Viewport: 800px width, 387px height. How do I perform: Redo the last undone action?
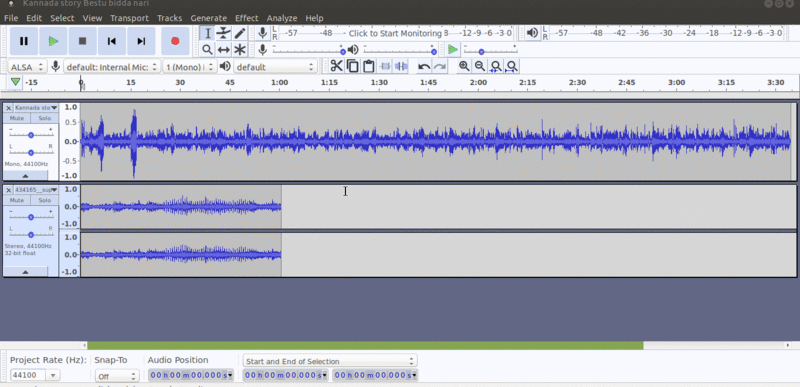coord(440,66)
